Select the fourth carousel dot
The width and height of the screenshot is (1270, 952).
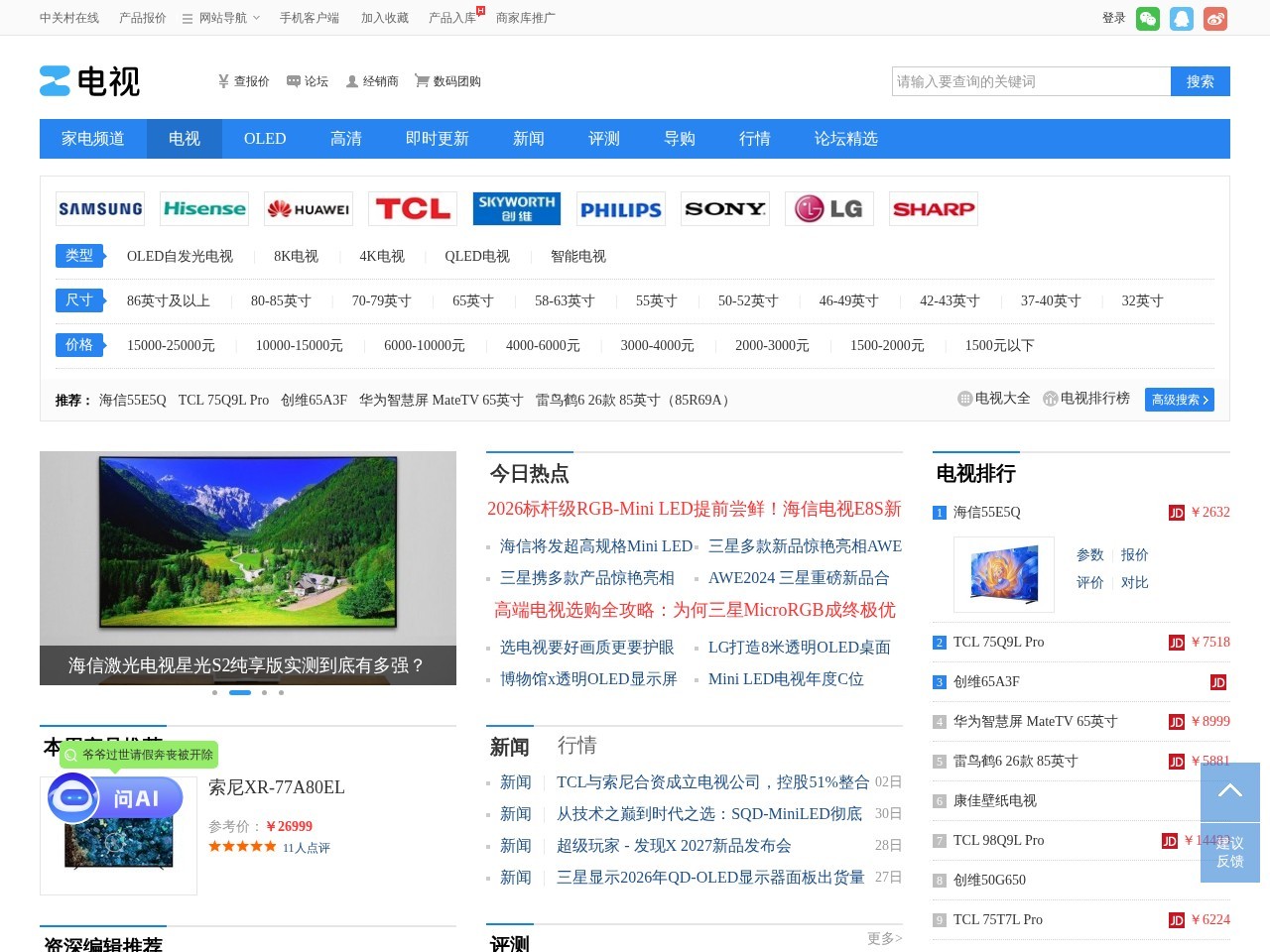pyautogui.click(x=281, y=693)
